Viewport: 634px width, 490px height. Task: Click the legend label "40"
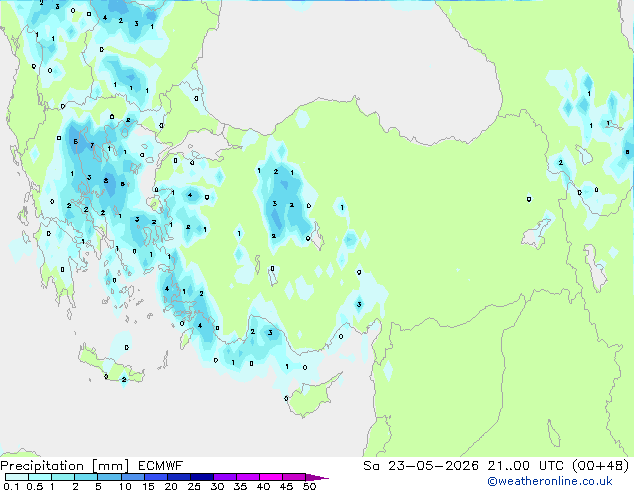[x=264, y=486]
